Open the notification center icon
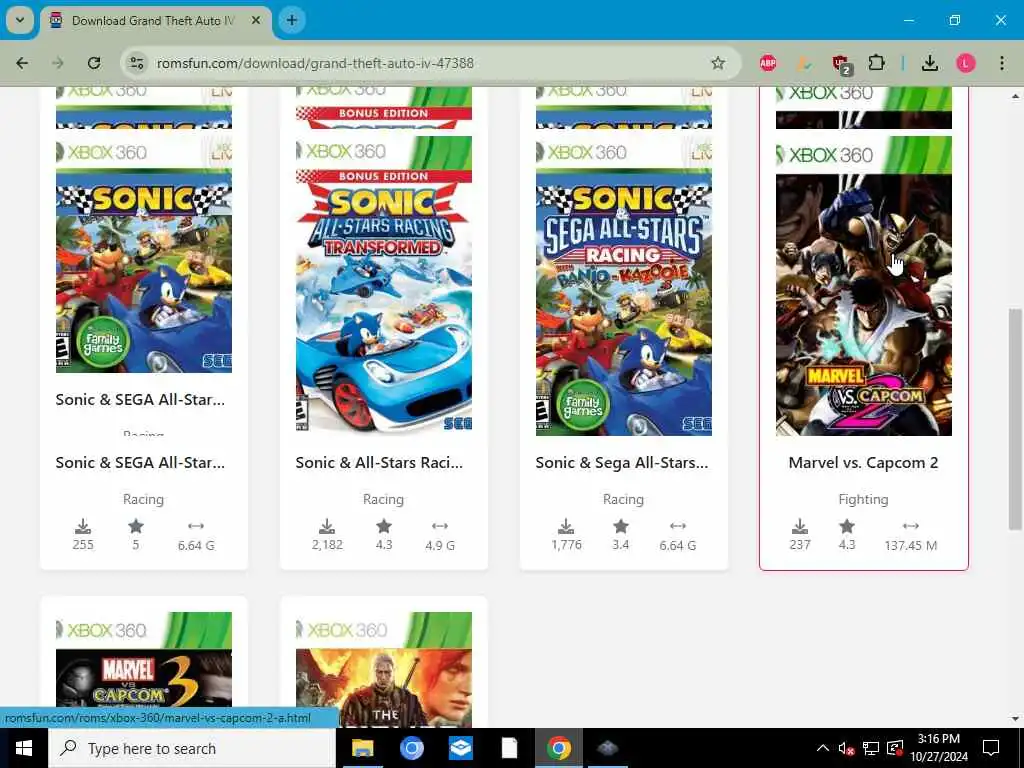The image size is (1024, 768). click(x=991, y=748)
